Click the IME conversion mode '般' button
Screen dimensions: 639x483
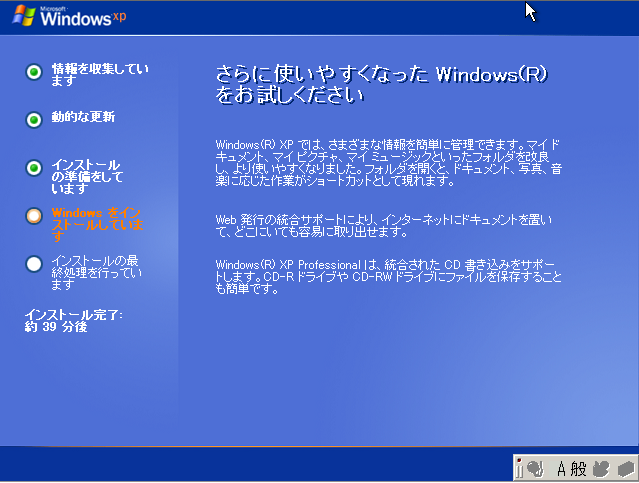coord(578,469)
